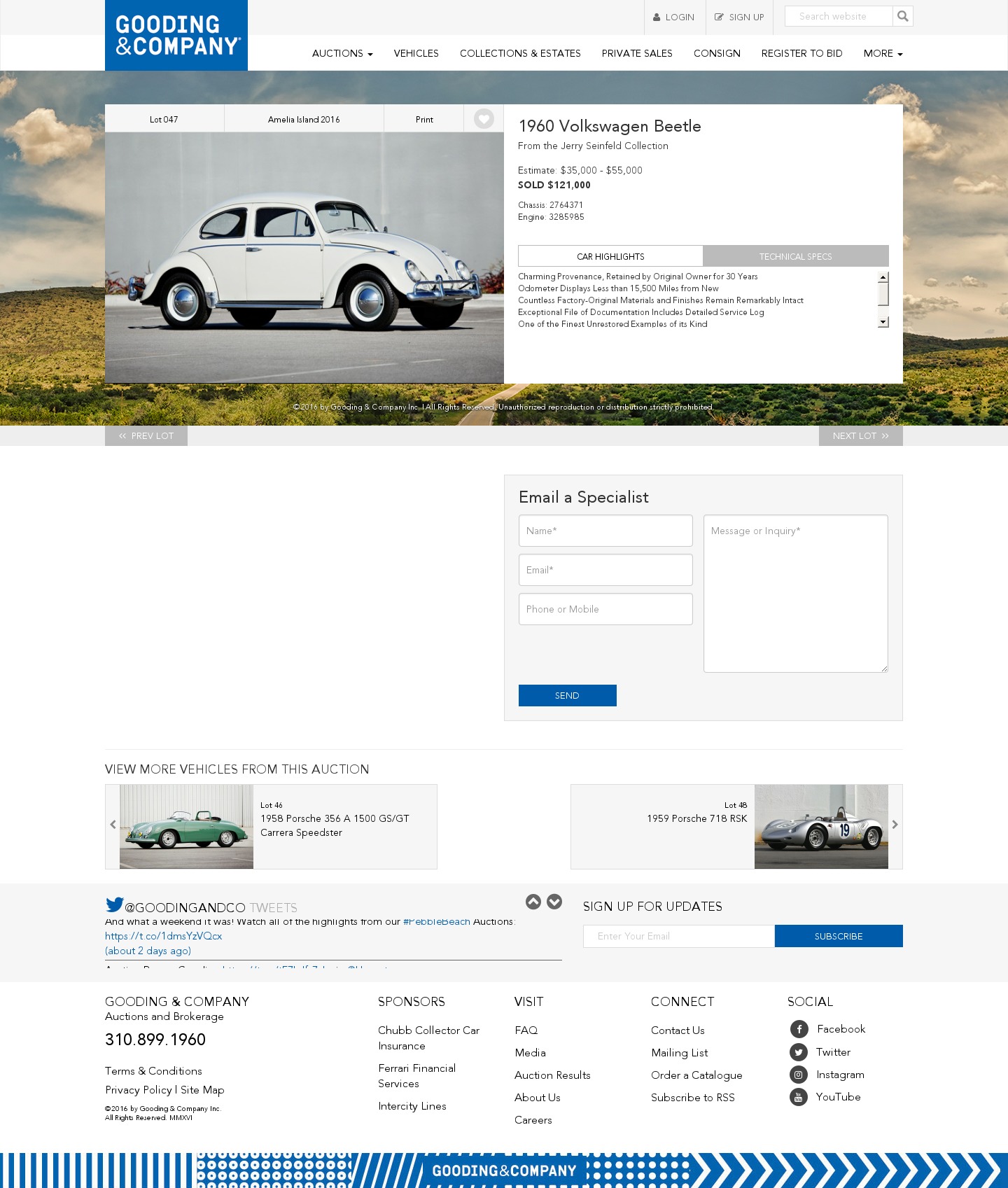Open the Private Sales page
The image size is (1008, 1188).
pyautogui.click(x=637, y=53)
